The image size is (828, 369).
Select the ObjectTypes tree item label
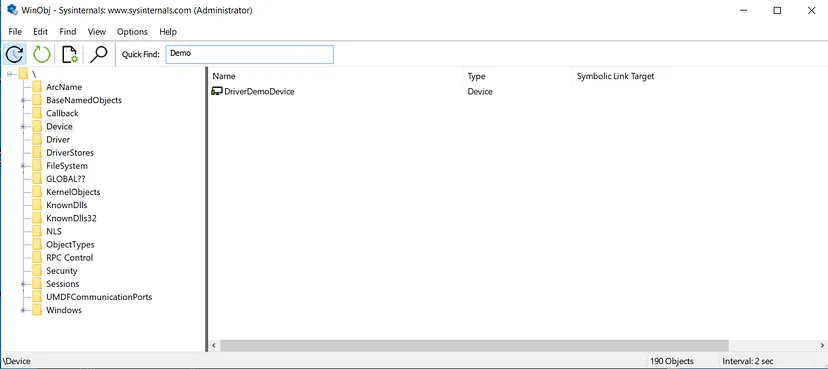click(x=70, y=244)
